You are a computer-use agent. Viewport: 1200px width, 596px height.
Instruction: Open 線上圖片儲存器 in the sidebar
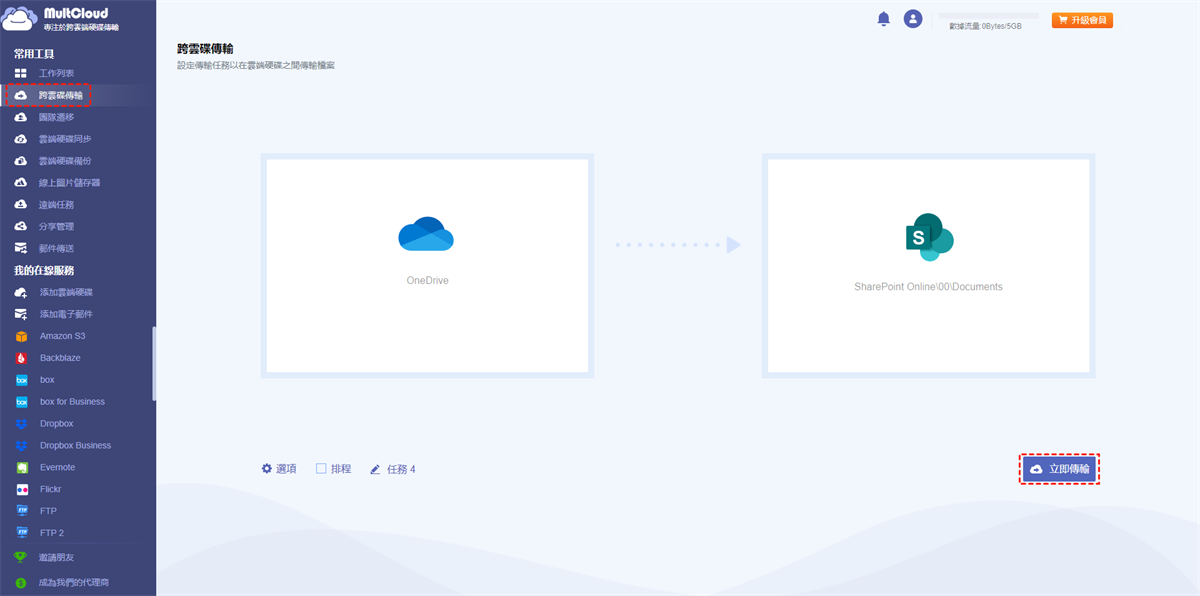pyautogui.click(x=69, y=183)
